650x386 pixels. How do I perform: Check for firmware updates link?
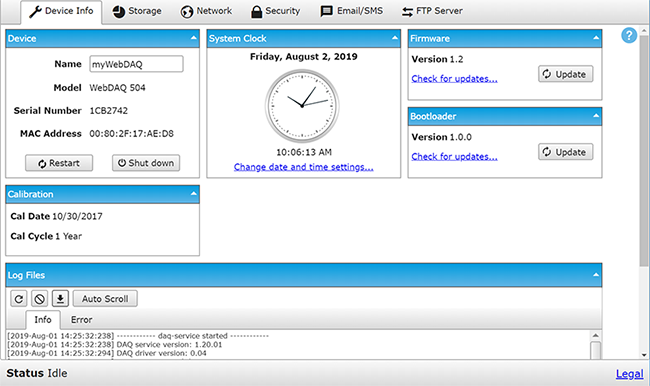coord(454,79)
